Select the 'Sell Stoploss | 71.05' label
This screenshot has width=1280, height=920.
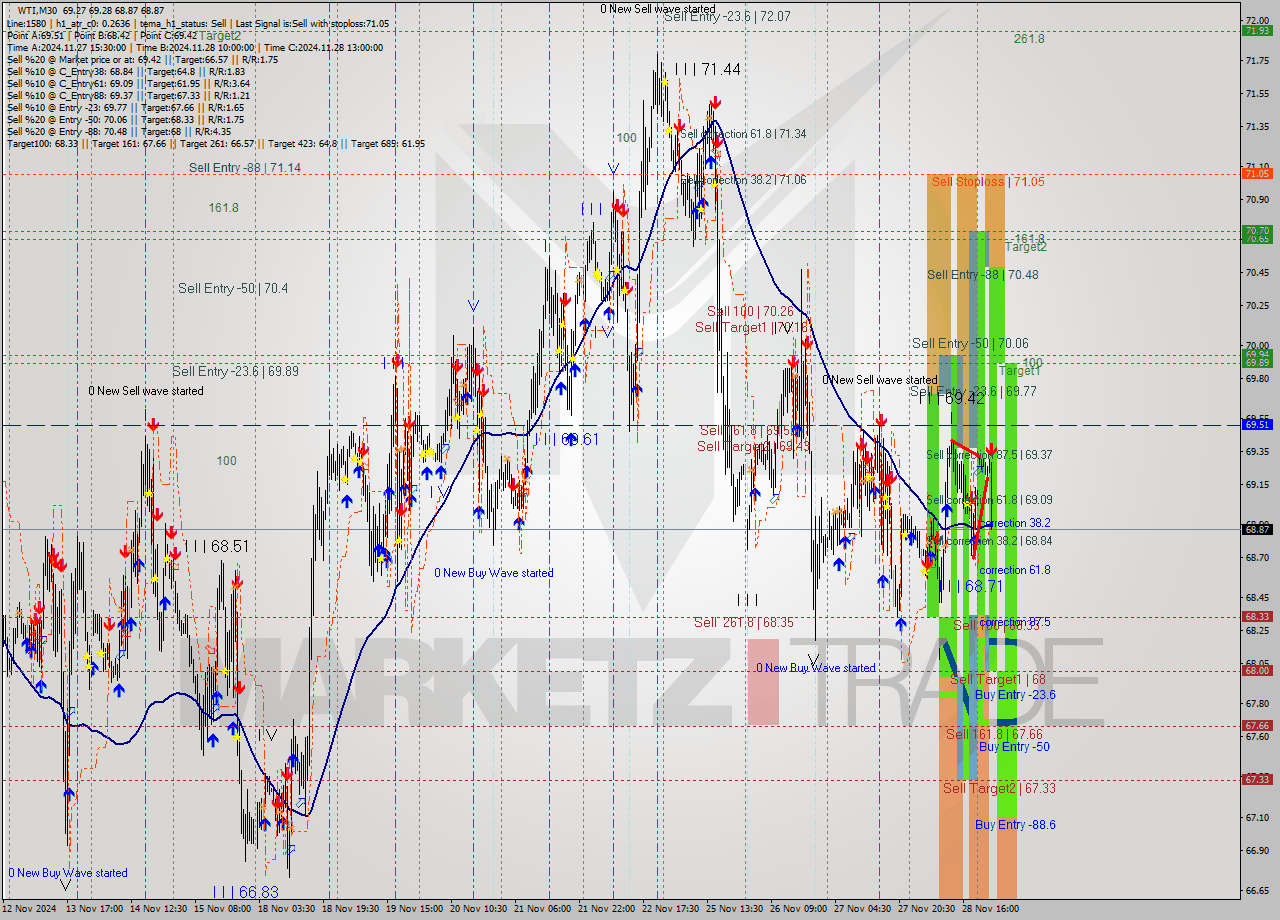[988, 181]
